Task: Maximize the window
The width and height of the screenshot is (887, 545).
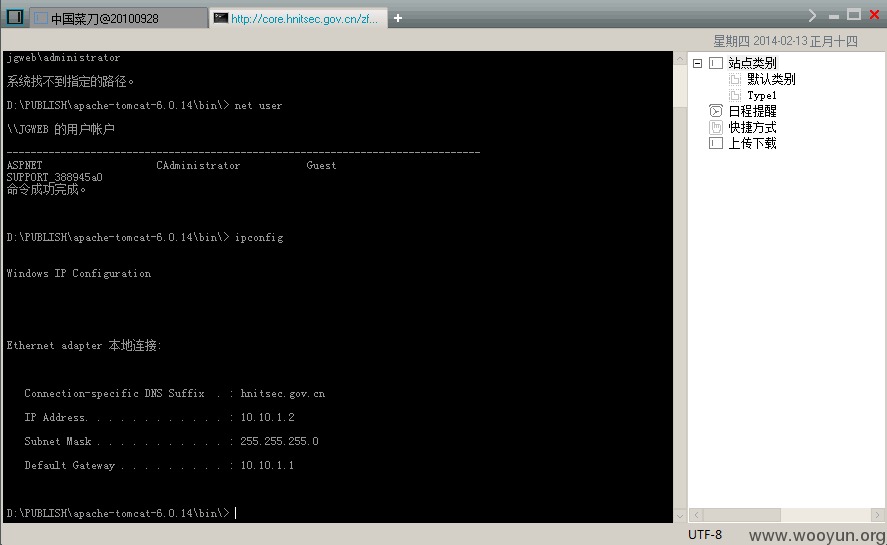Action: (x=854, y=15)
